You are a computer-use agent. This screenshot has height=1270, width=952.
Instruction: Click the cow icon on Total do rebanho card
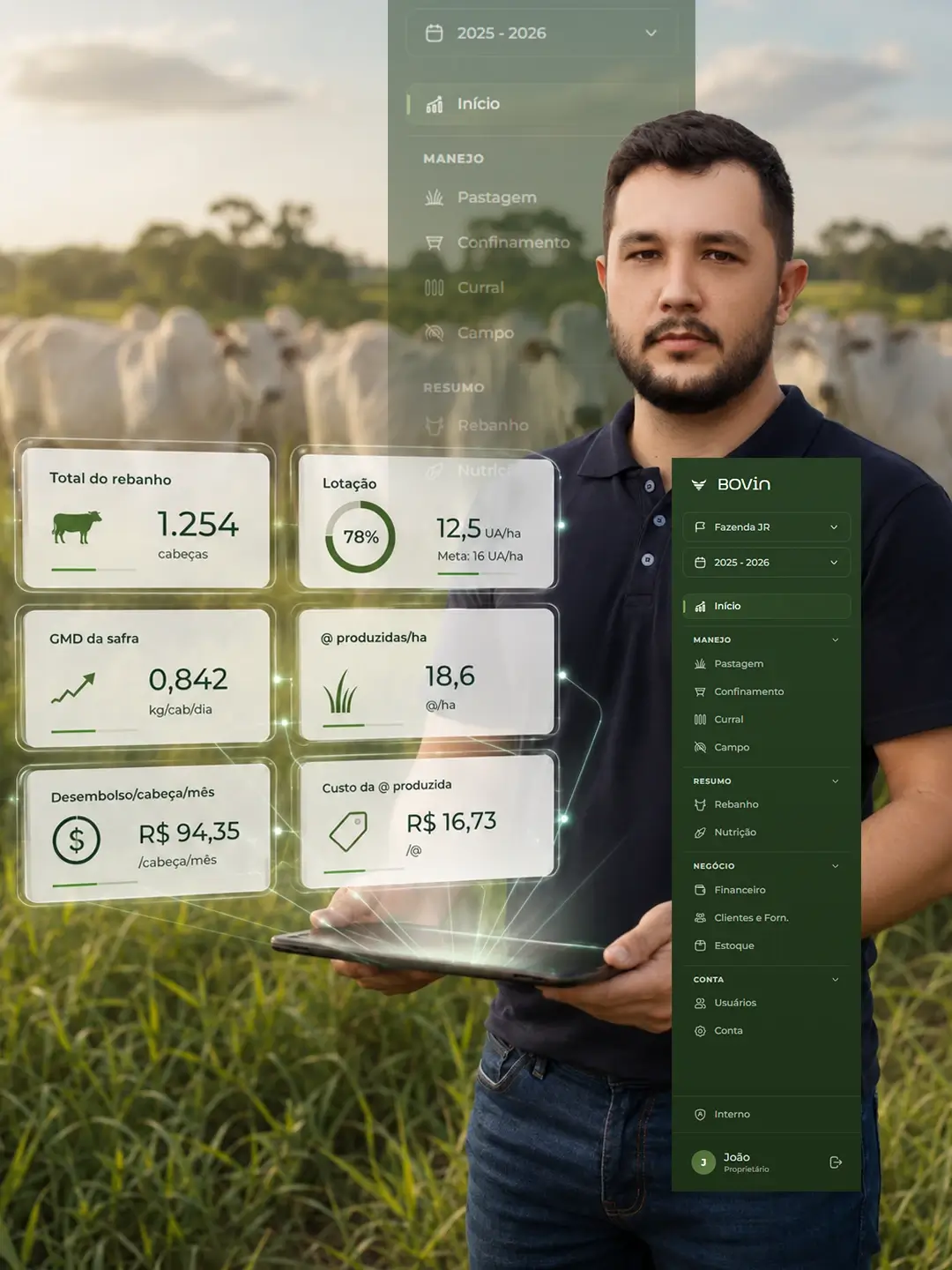[77, 527]
